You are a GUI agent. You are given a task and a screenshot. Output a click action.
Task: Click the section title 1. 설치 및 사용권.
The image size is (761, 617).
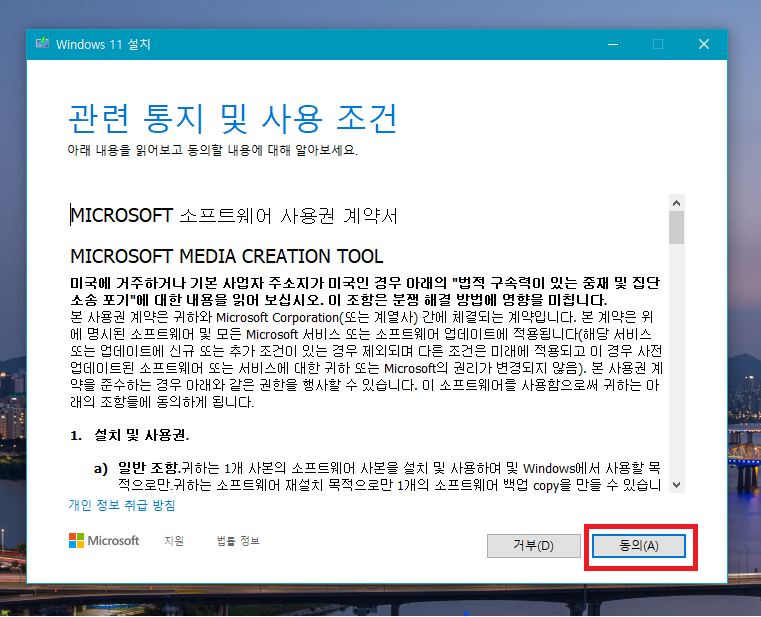130,435
